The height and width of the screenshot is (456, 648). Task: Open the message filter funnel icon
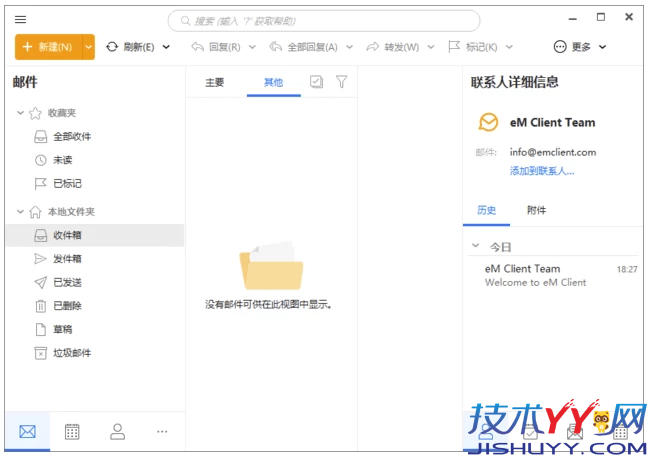click(x=341, y=82)
